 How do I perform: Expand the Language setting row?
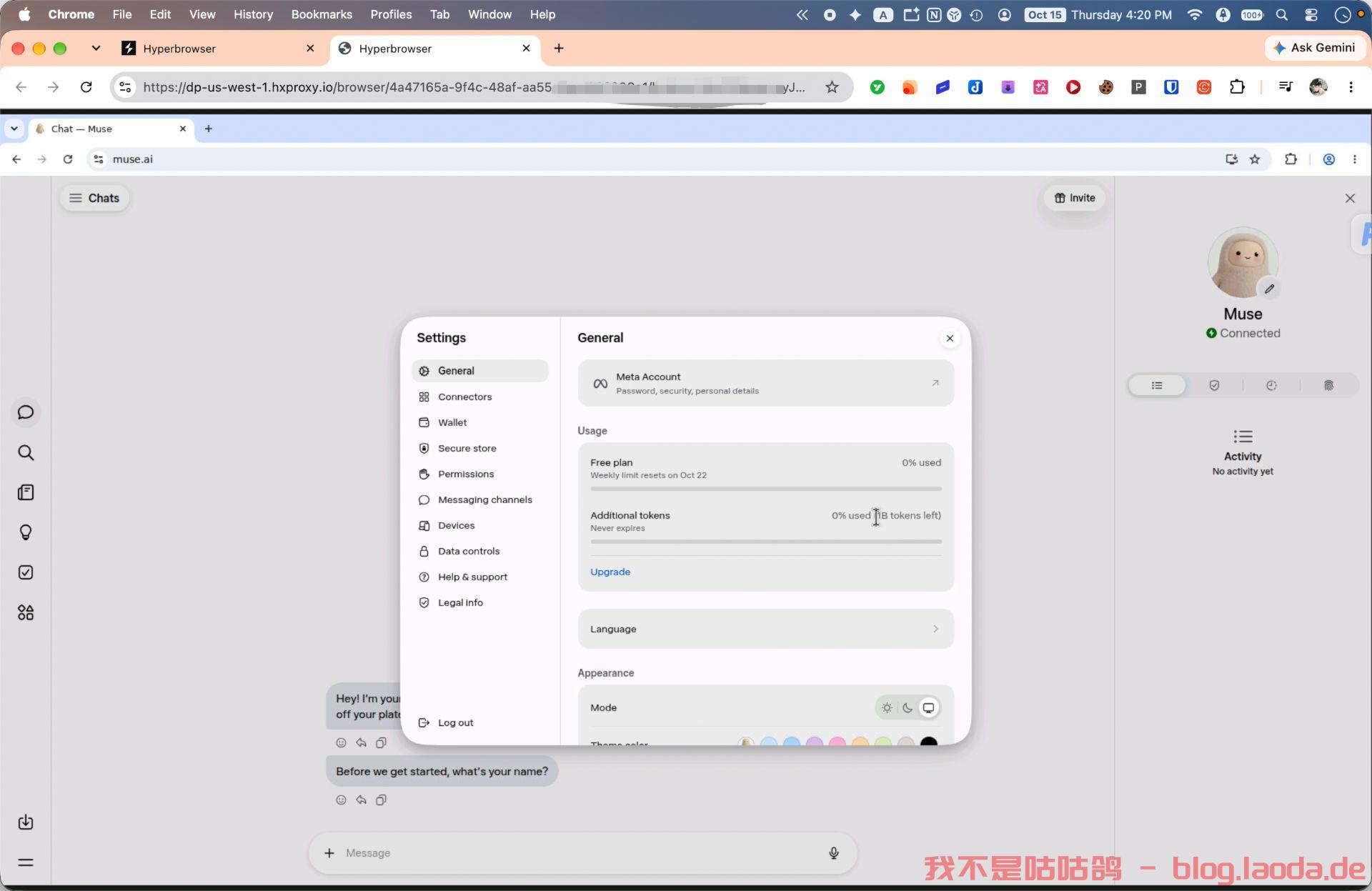coord(765,629)
